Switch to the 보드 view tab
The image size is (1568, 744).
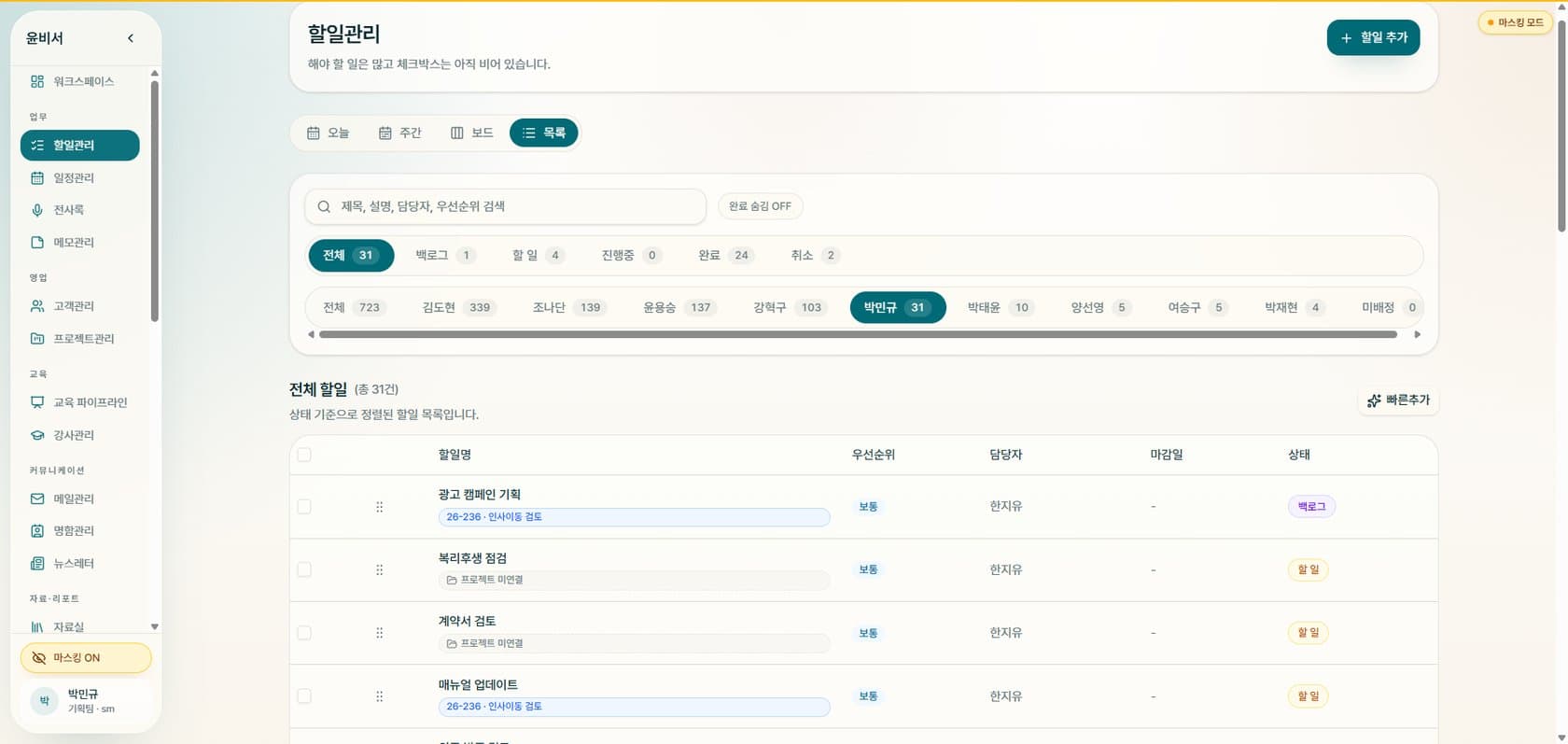[x=471, y=133]
